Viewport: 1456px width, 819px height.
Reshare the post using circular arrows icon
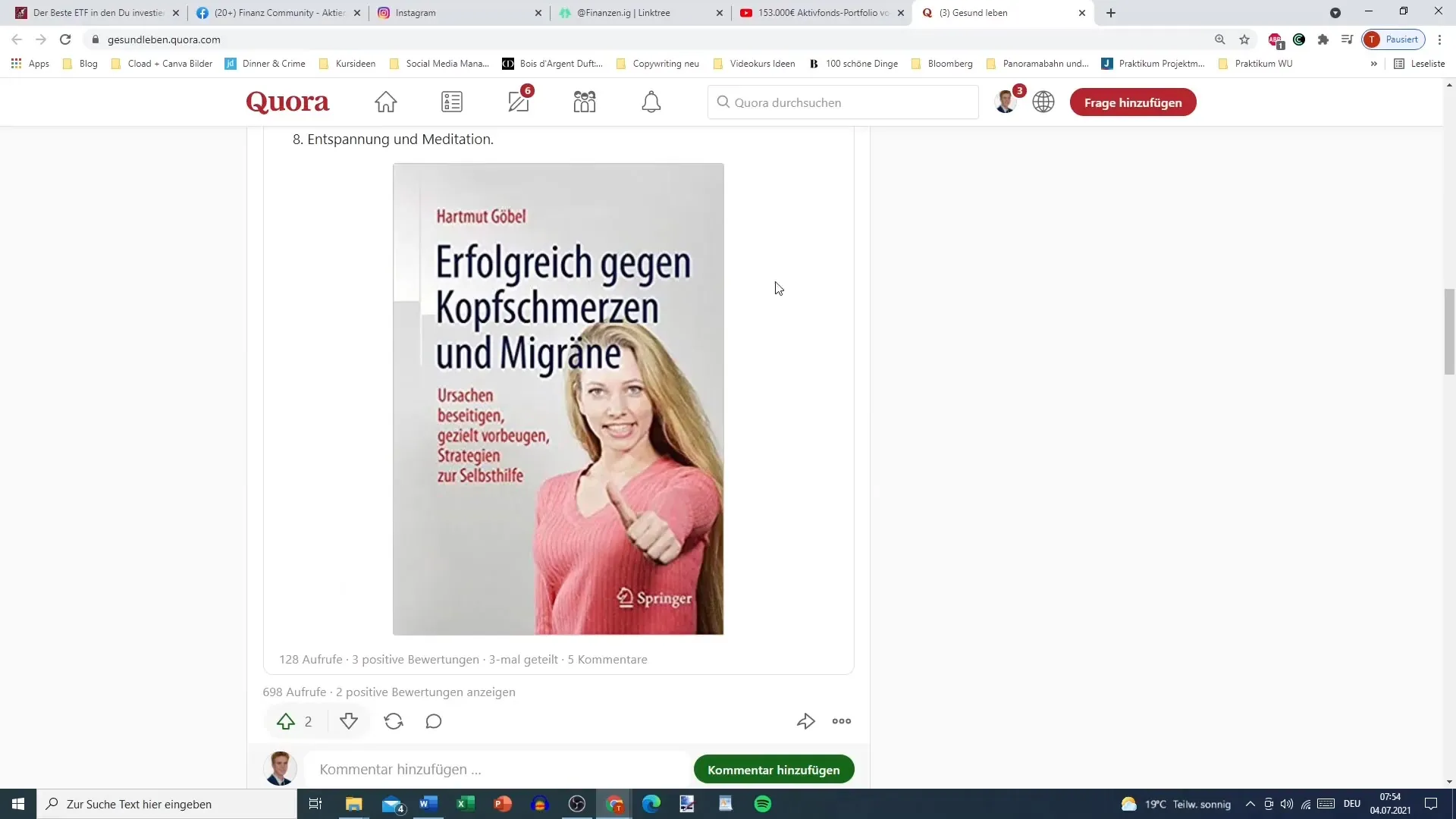(x=394, y=721)
